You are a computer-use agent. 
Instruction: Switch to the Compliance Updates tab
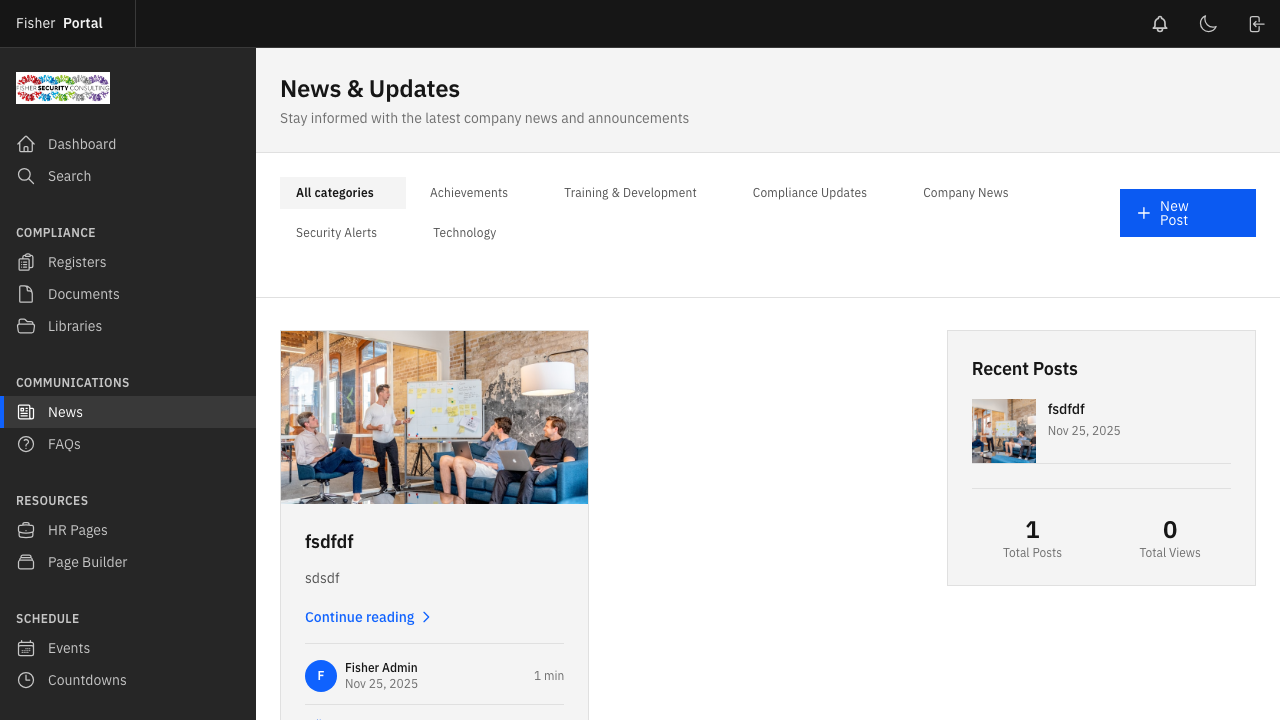tap(809, 192)
